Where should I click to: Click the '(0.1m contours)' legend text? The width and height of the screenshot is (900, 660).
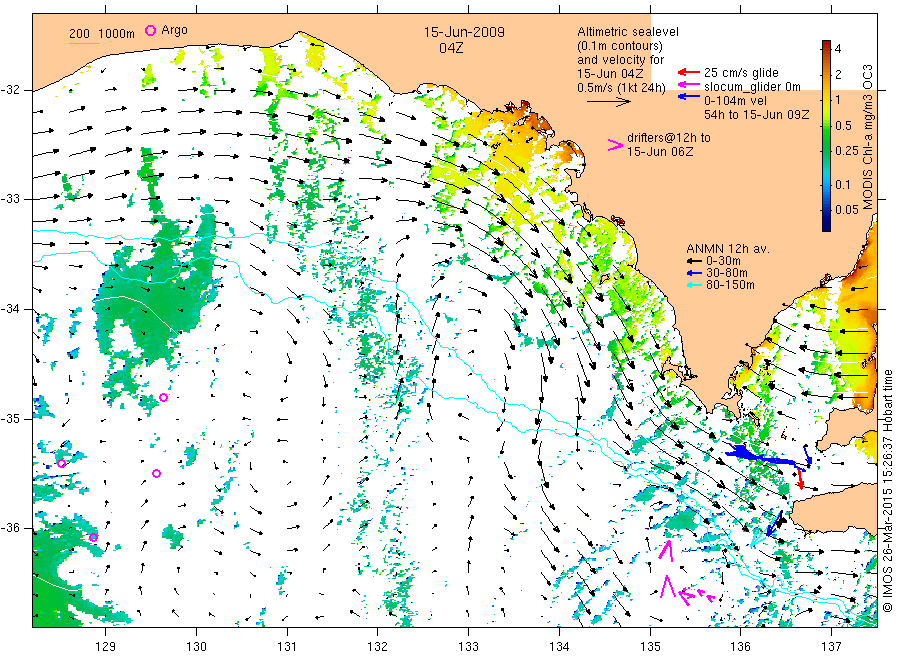click(619, 46)
